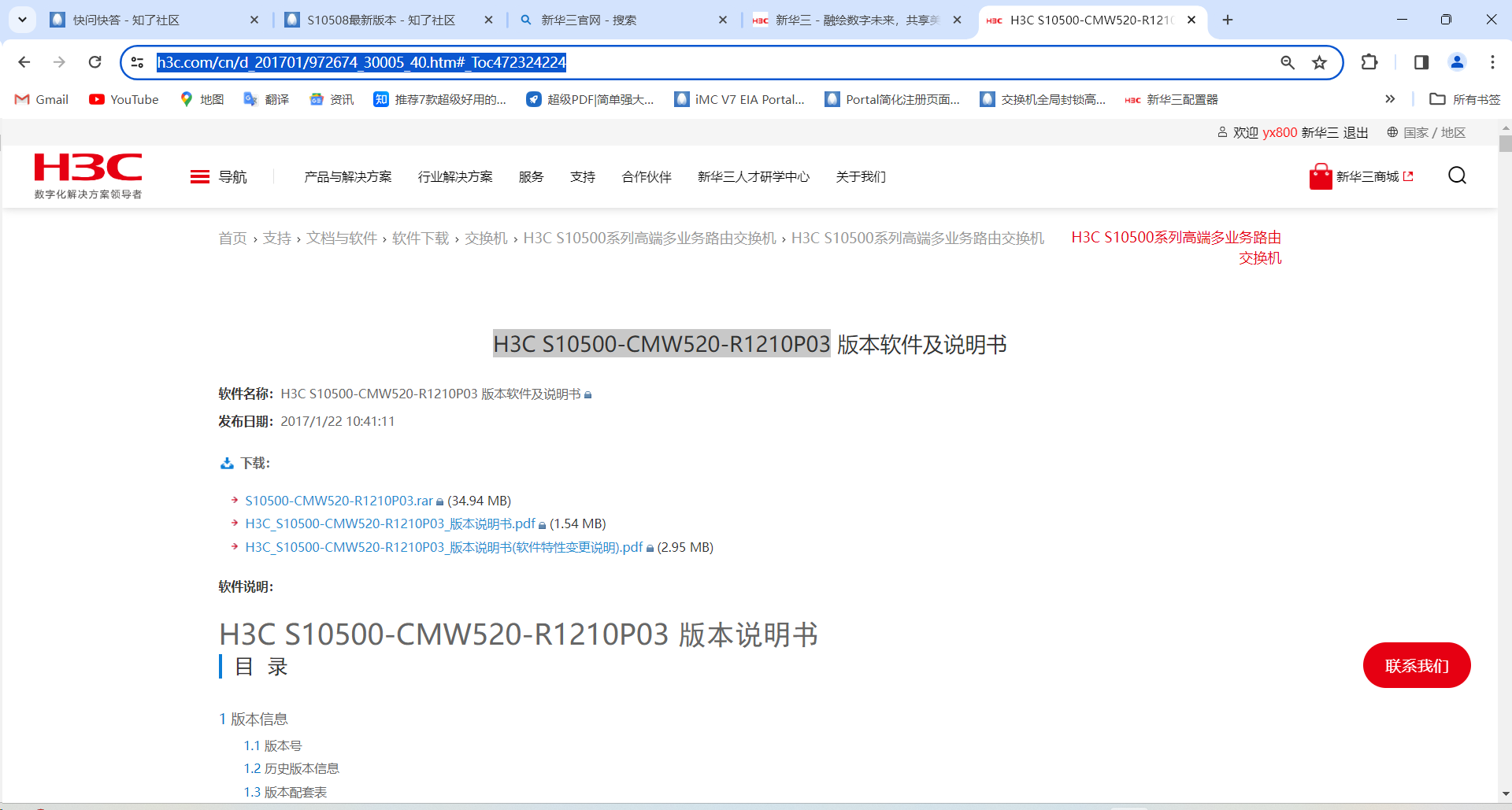Open a new browser tab
This screenshot has width=1512, height=810.
[1228, 20]
